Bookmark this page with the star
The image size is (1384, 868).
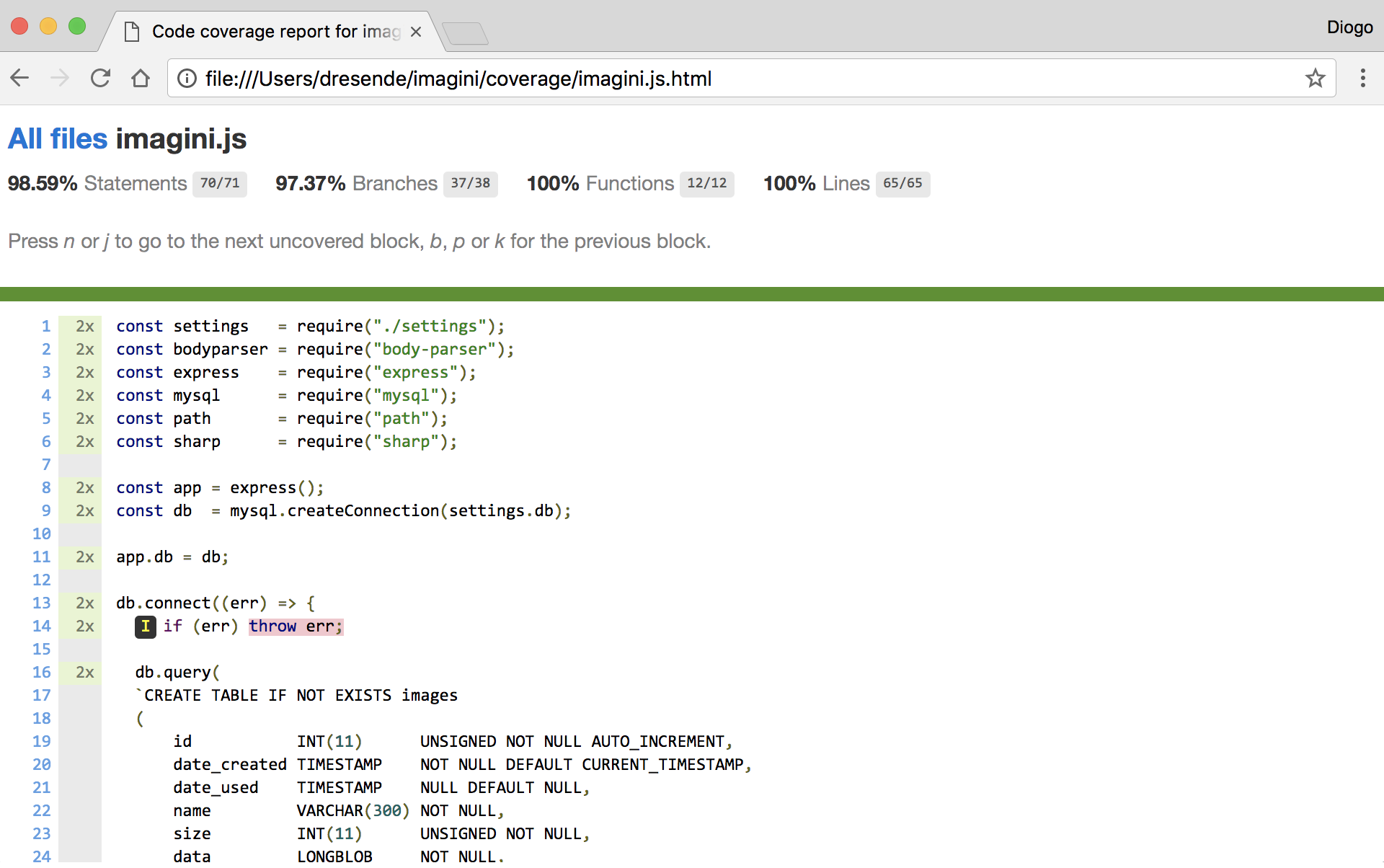point(1315,78)
